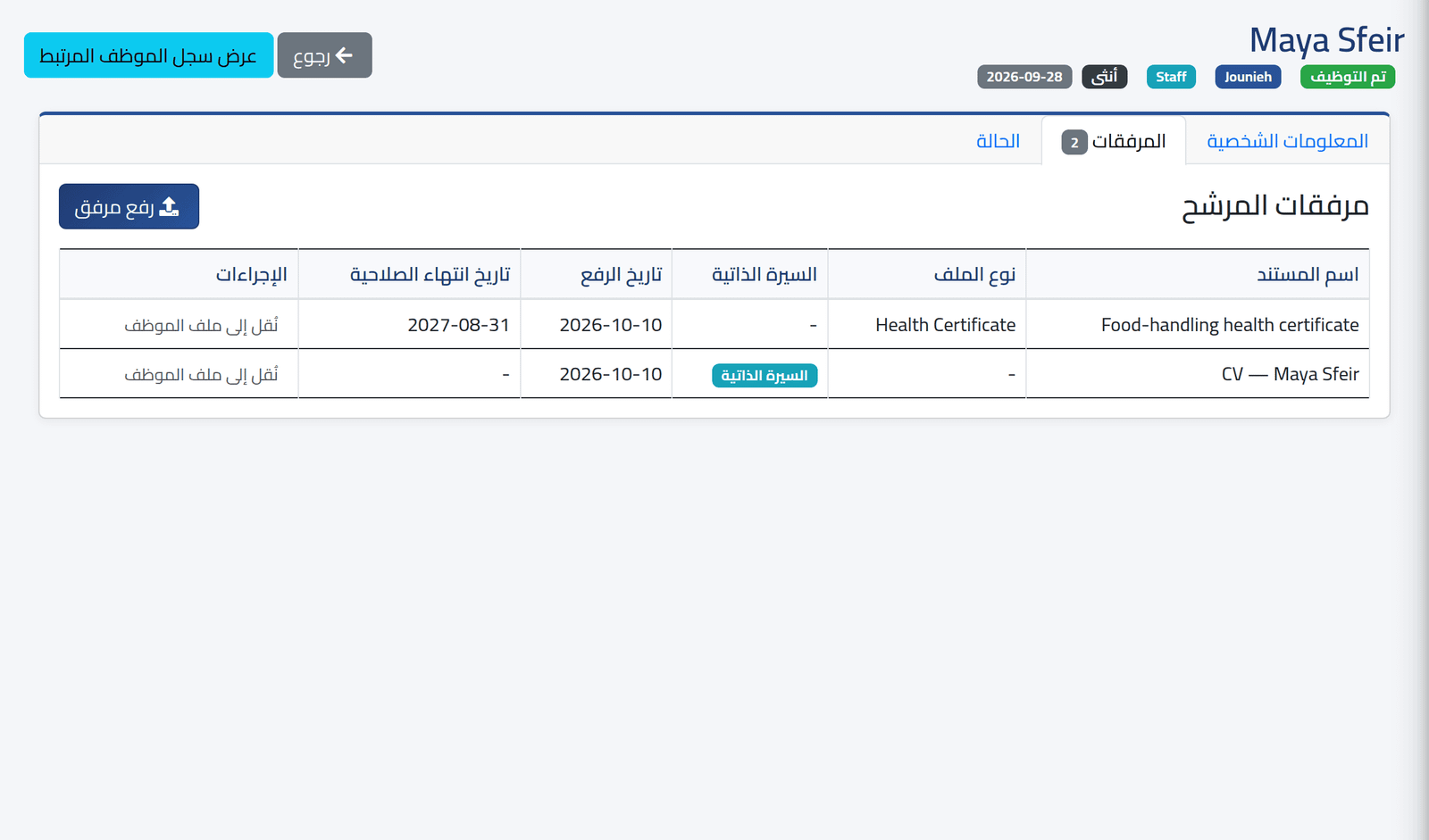The height and width of the screenshot is (840, 1429).
Task: Open the الحالة tab
Action: pos(998,141)
